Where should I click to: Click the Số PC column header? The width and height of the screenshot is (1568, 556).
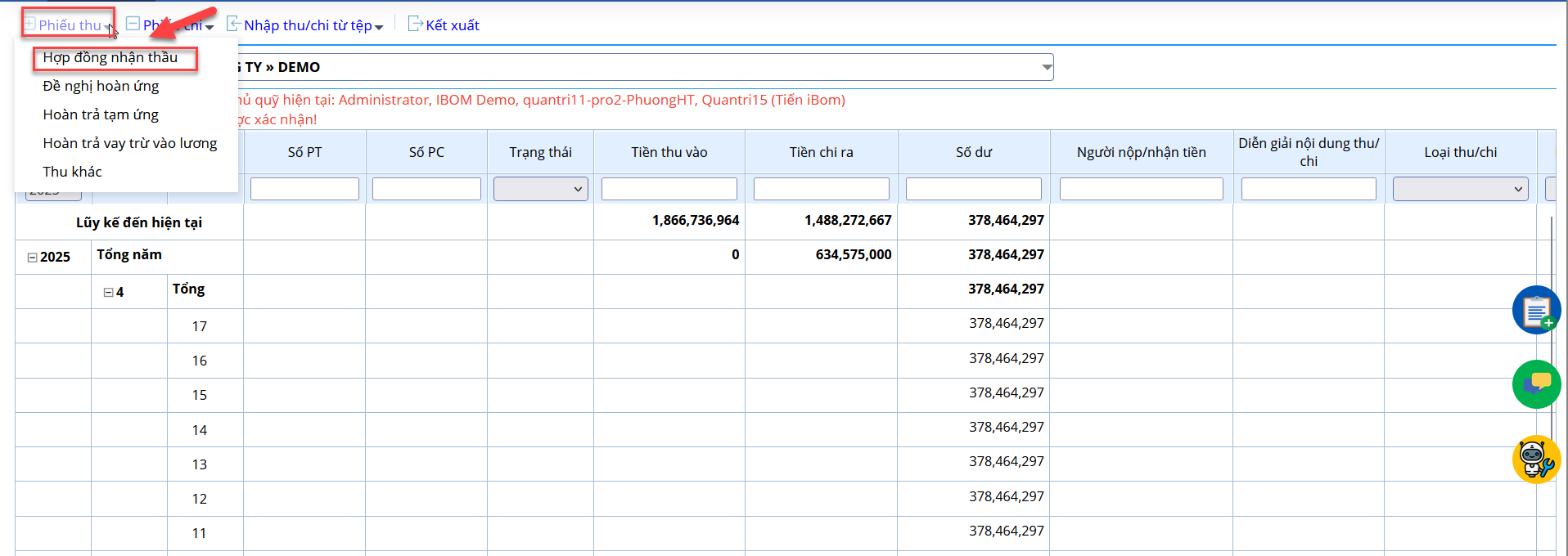tap(426, 152)
